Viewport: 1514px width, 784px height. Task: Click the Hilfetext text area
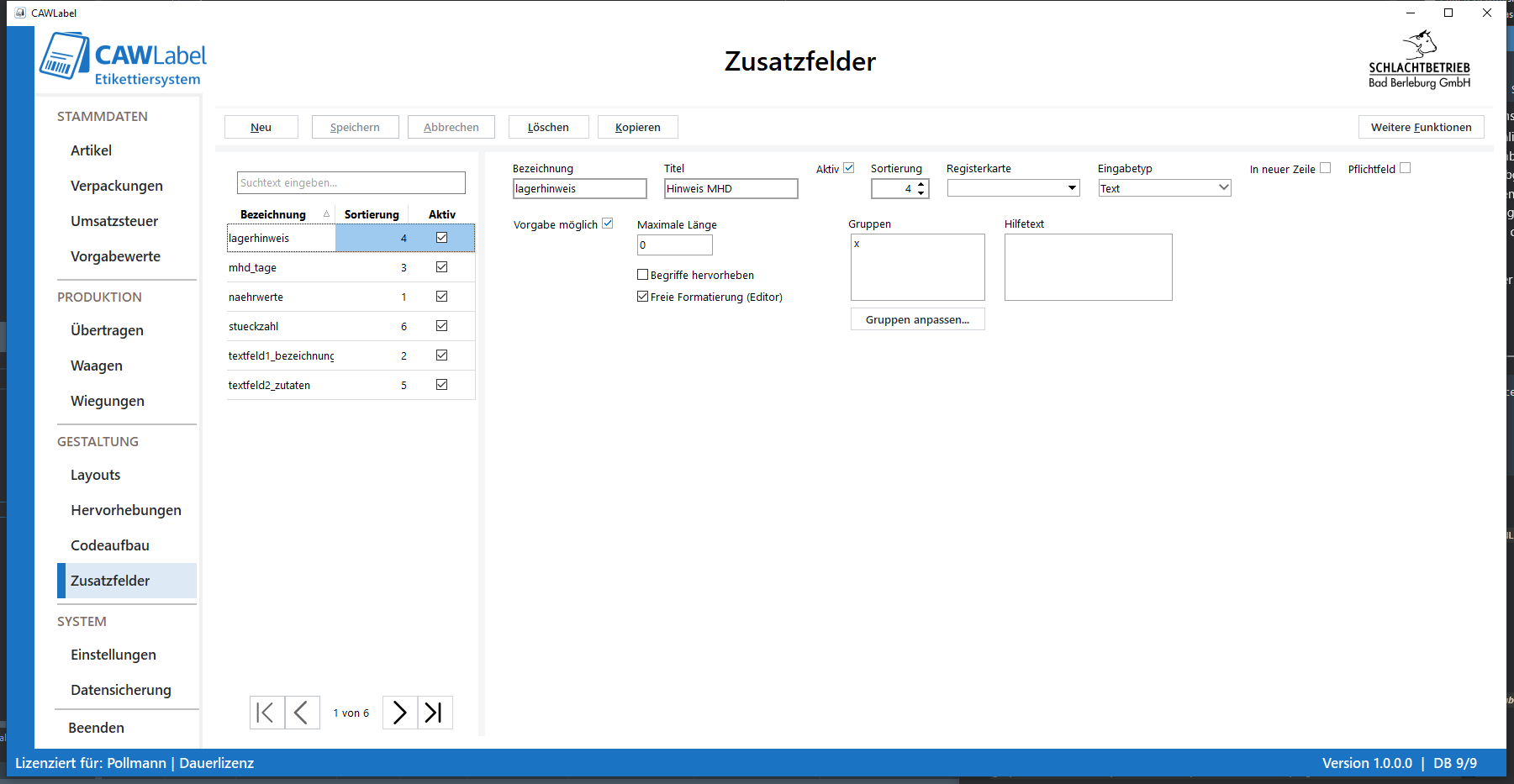(1088, 267)
